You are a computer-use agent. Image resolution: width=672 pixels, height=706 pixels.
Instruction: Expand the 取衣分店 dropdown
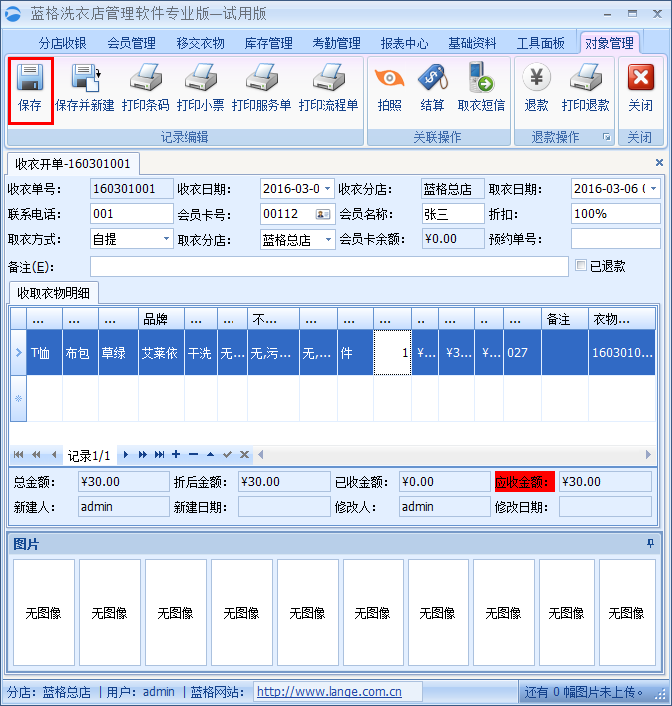(x=328, y=240)
